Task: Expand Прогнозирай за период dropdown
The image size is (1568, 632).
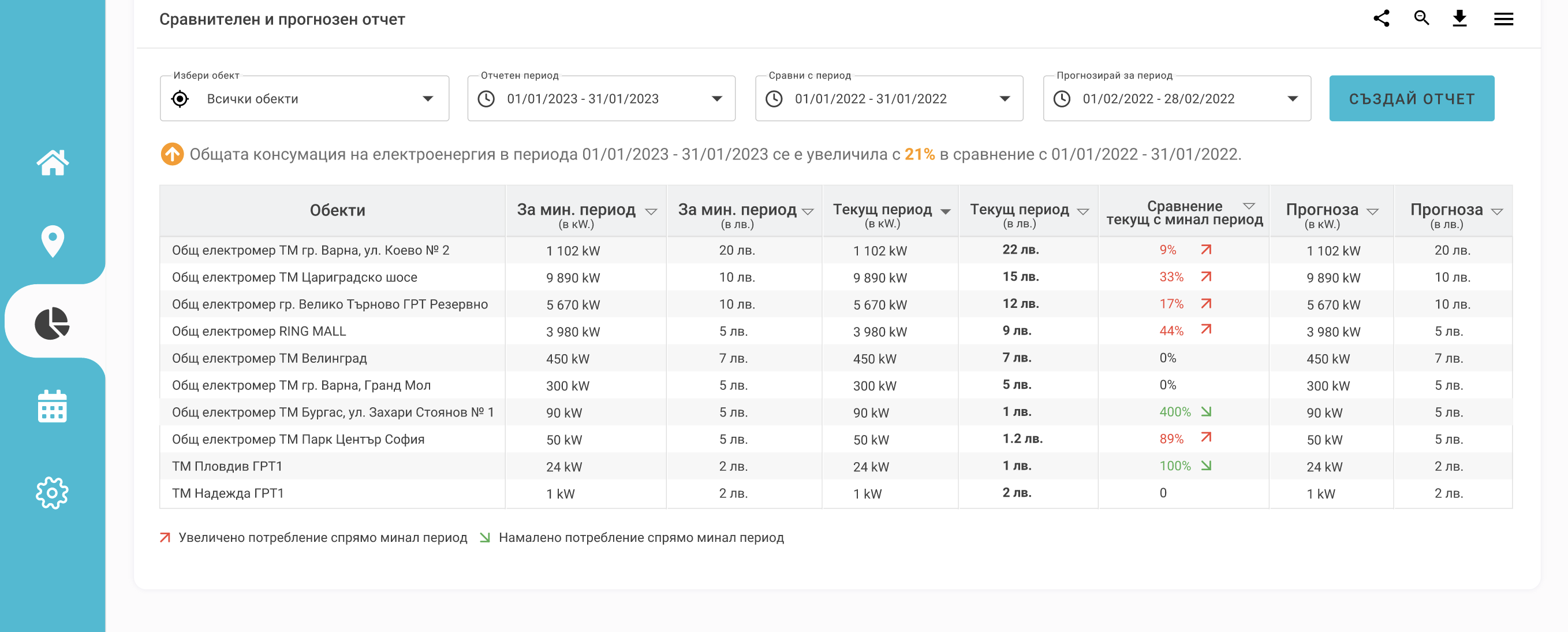Action: (1293, 99)
